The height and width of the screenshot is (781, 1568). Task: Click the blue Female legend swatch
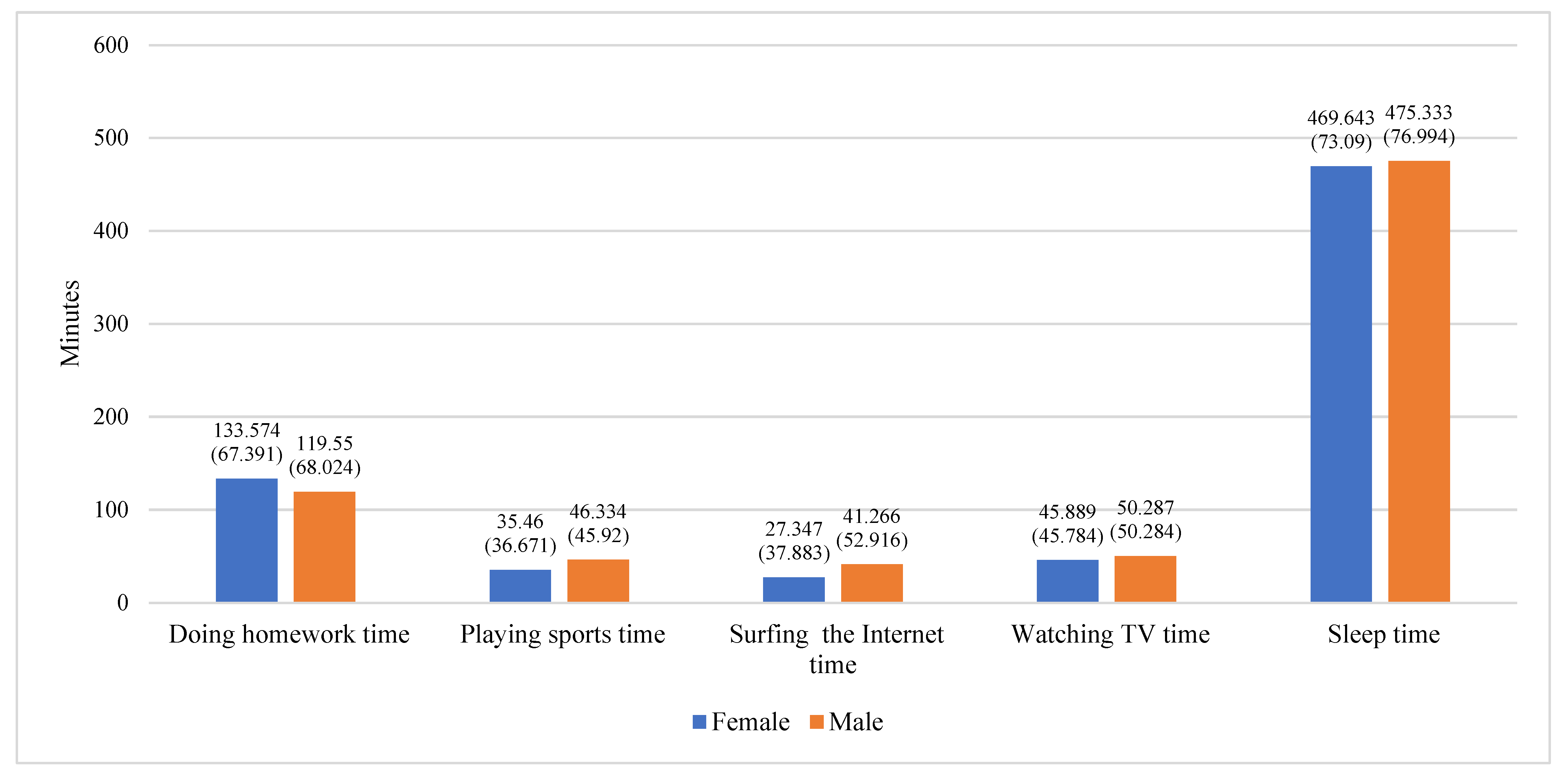pyautogui.click(x=699, y=722)
